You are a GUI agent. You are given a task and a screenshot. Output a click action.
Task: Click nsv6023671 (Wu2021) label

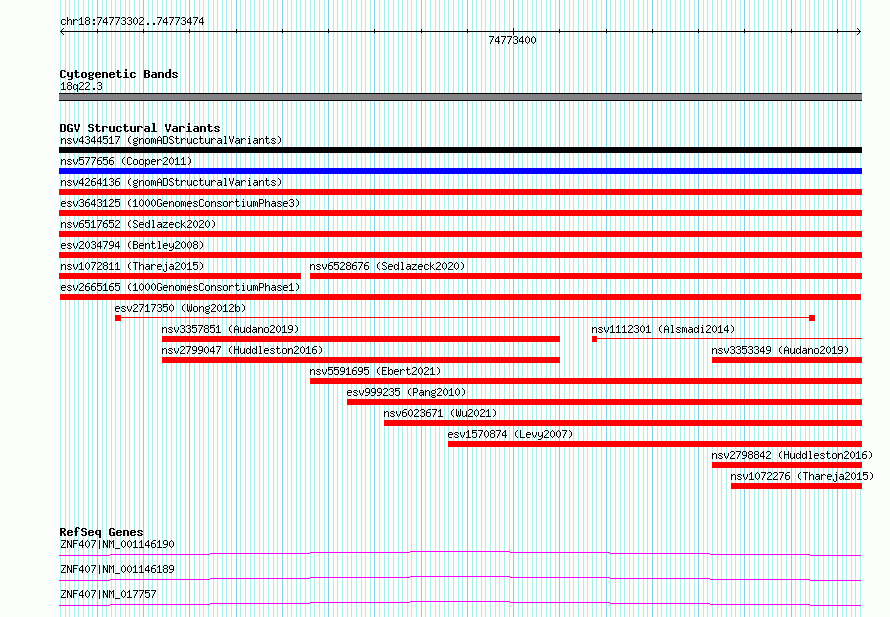pyautogui.click(x=440, y=413)
